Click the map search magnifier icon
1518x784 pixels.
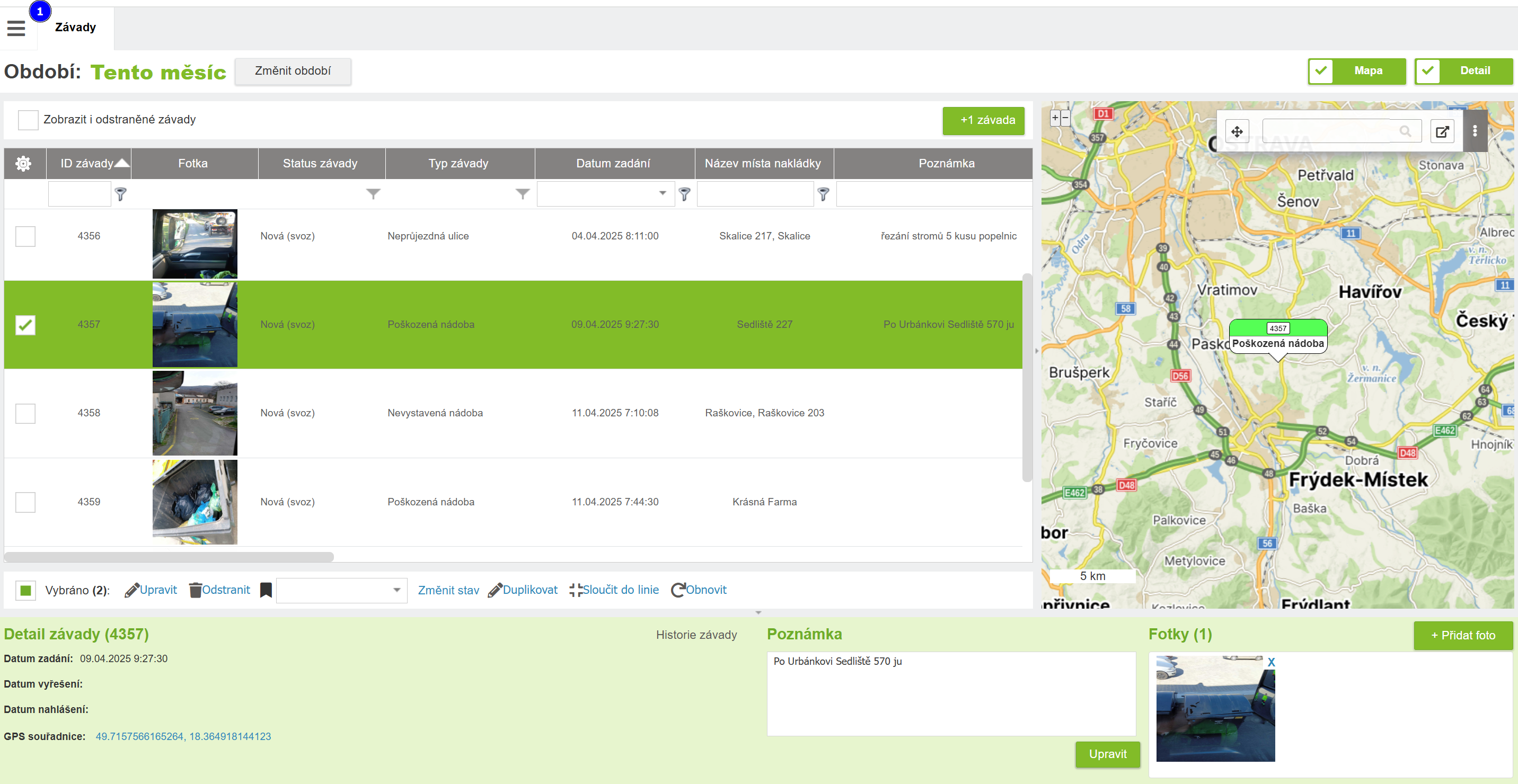point(1405,131)
